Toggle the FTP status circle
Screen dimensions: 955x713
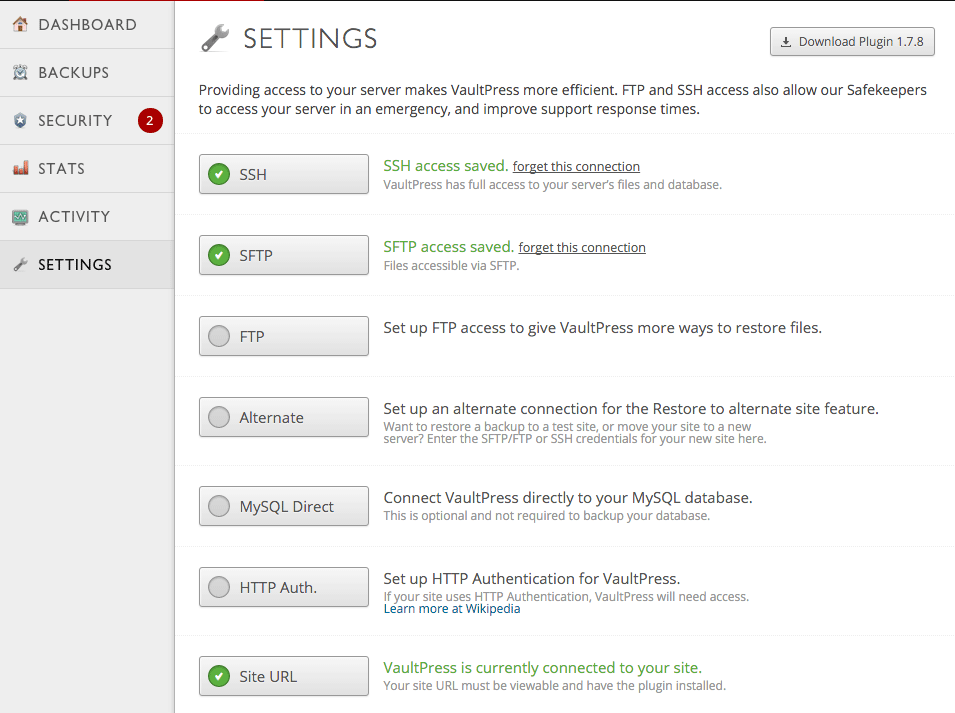click(x=219, y=336)
